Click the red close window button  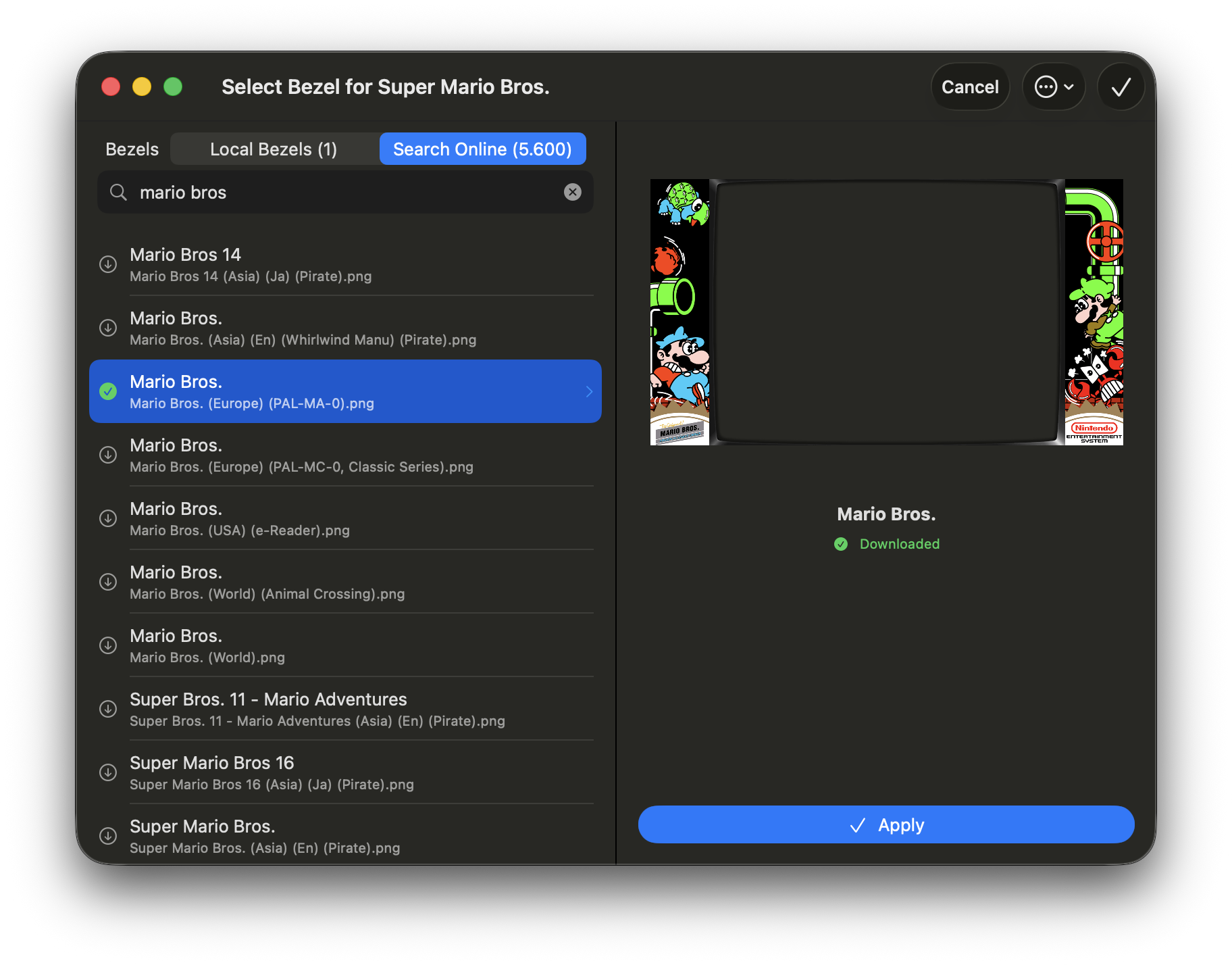point(111,86)
